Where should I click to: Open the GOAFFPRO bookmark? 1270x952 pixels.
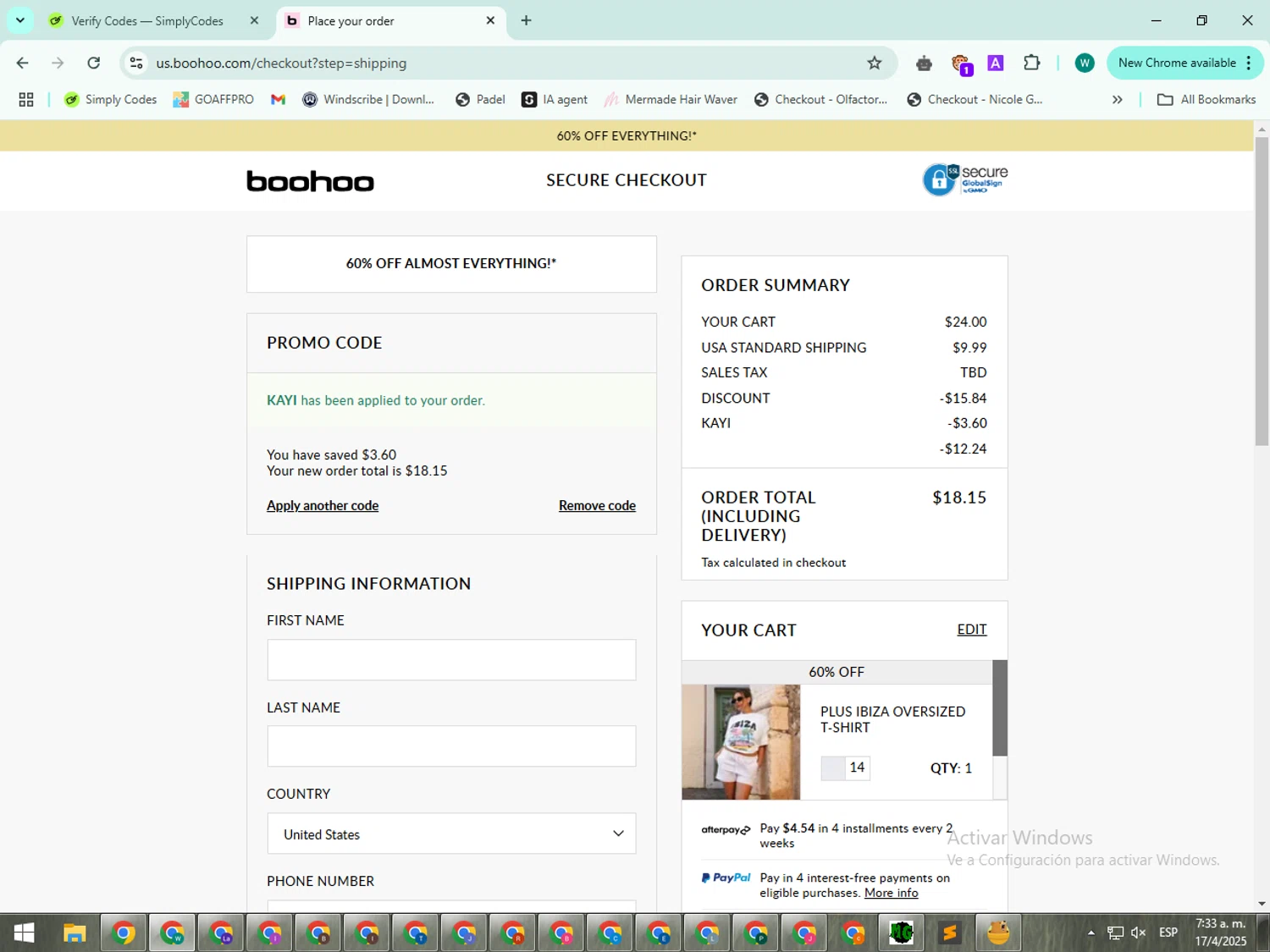pos(213,100)
